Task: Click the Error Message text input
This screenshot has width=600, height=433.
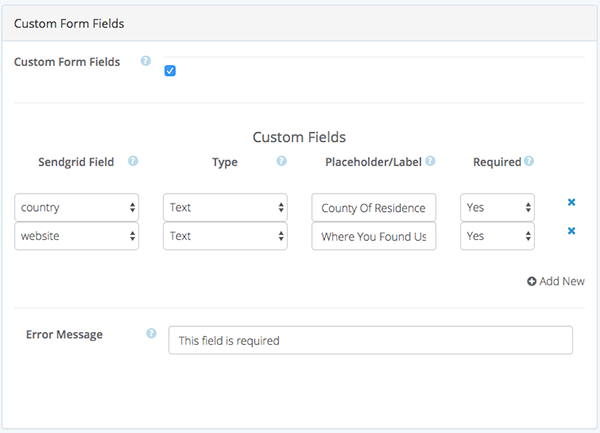Action: pyautogui.click(x=370, y=340)
